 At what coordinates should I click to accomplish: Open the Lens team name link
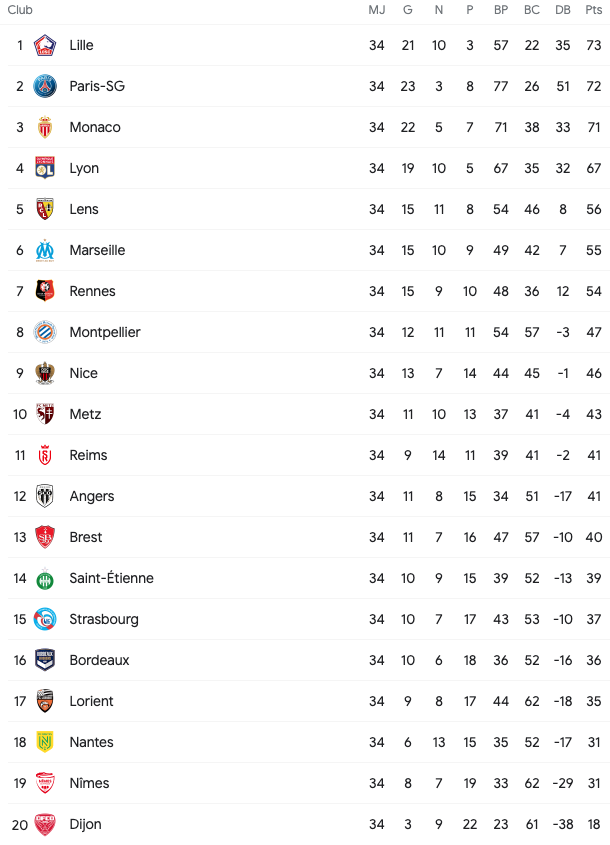[84, 209]
